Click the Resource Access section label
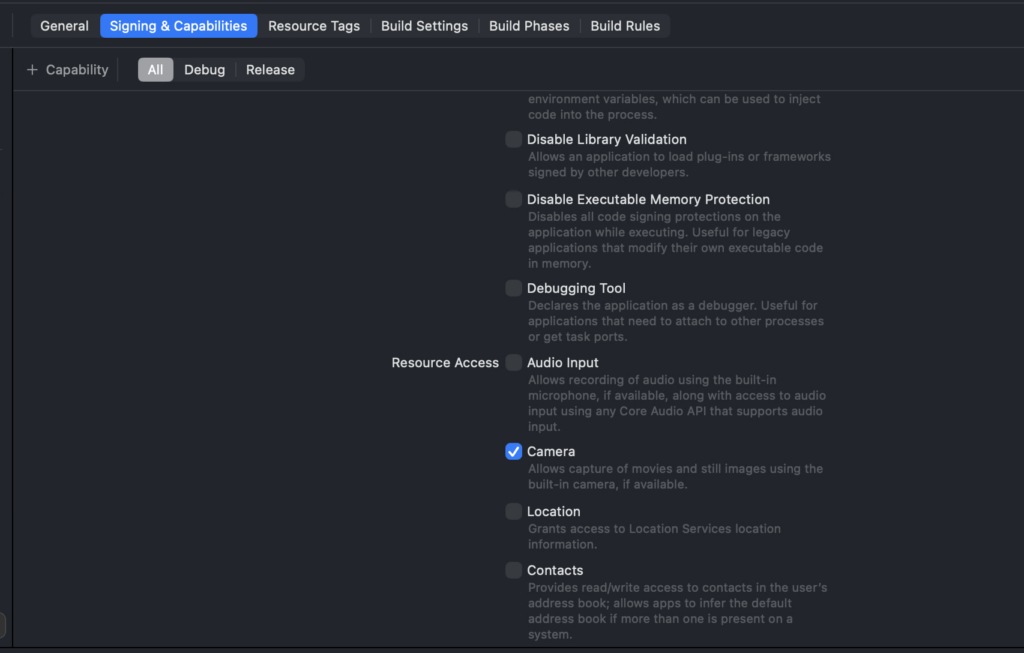This screenshot has width=1024, height=653. [x=445, y=363]
